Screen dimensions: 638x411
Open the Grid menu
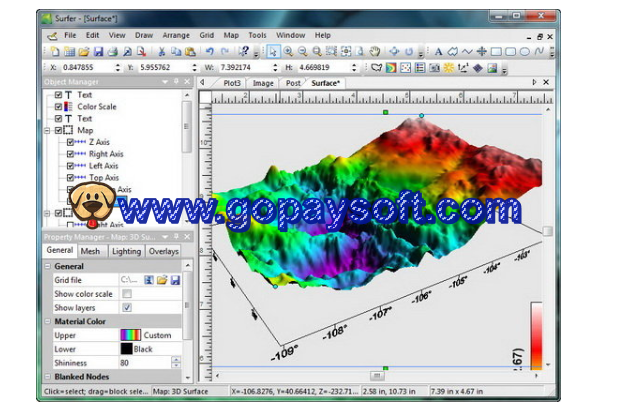[207, 35]
